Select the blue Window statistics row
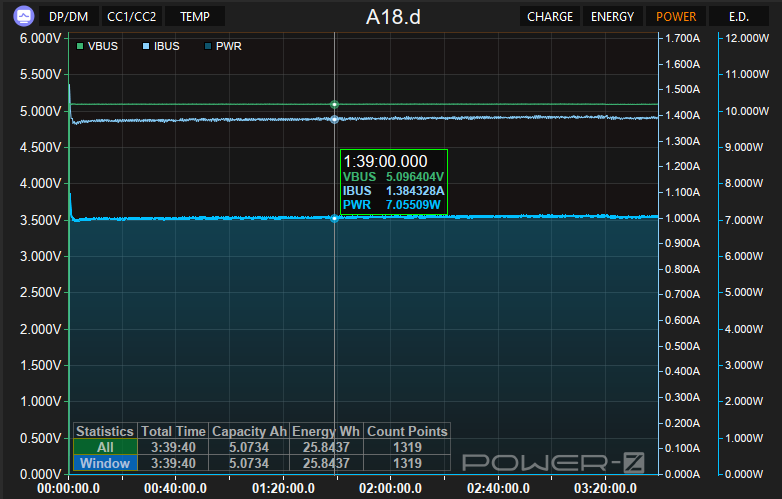 pyautogui.click(x=105, y=463)
